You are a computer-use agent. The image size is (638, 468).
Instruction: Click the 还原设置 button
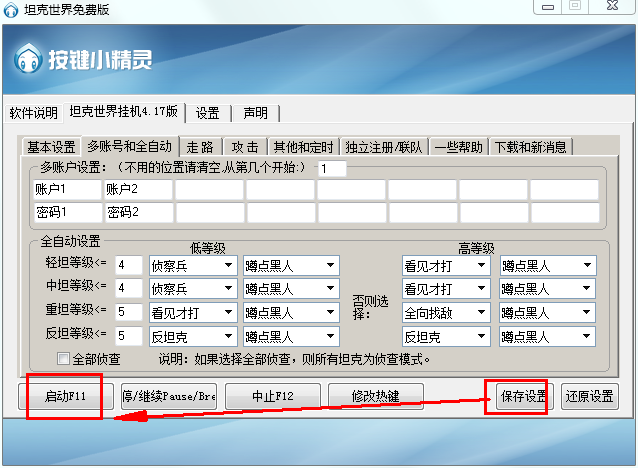click(588, 396)
